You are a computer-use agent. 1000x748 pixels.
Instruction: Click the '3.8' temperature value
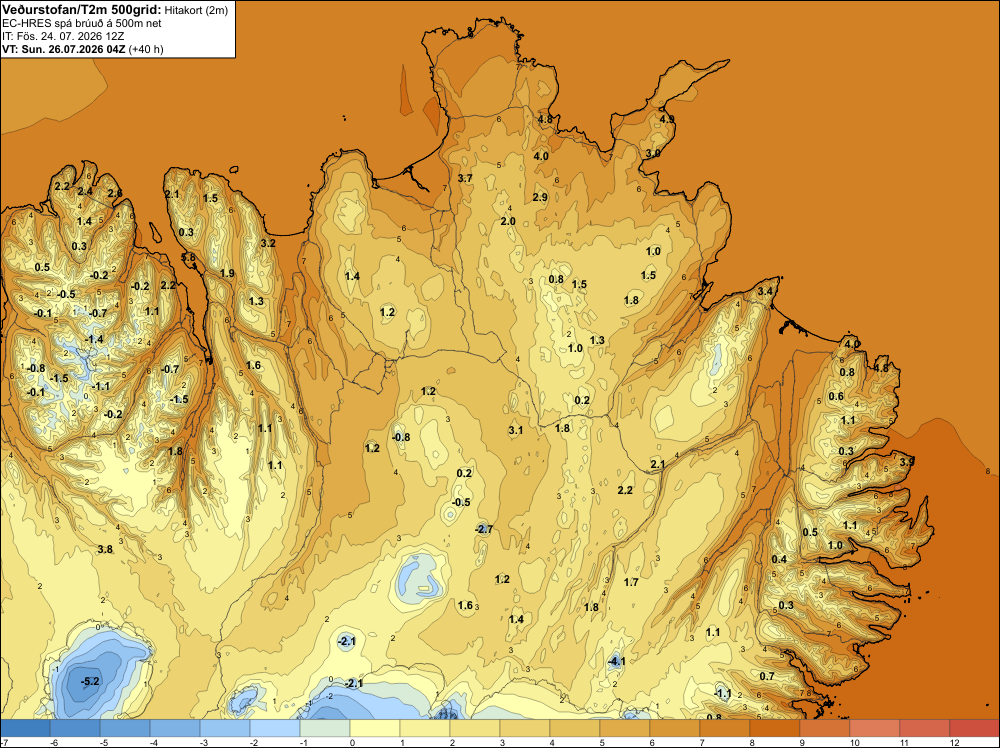pyautogui.click(x=105, y=549)
